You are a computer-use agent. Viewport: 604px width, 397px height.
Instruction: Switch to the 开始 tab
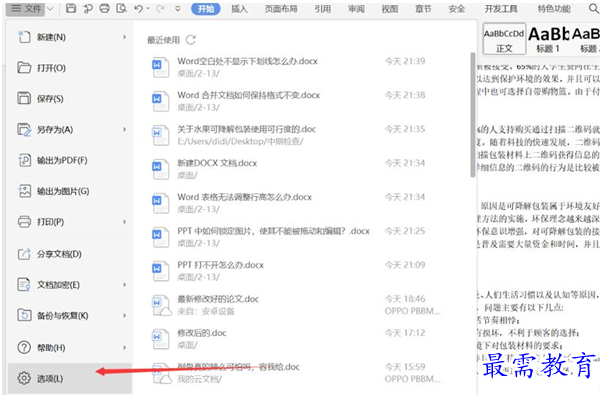(206, 8)
